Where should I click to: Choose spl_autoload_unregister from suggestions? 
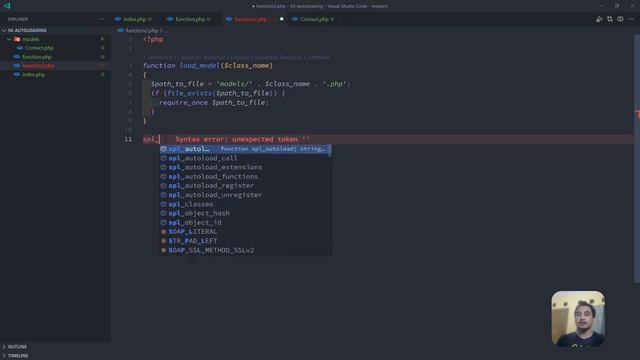point(245,195)
